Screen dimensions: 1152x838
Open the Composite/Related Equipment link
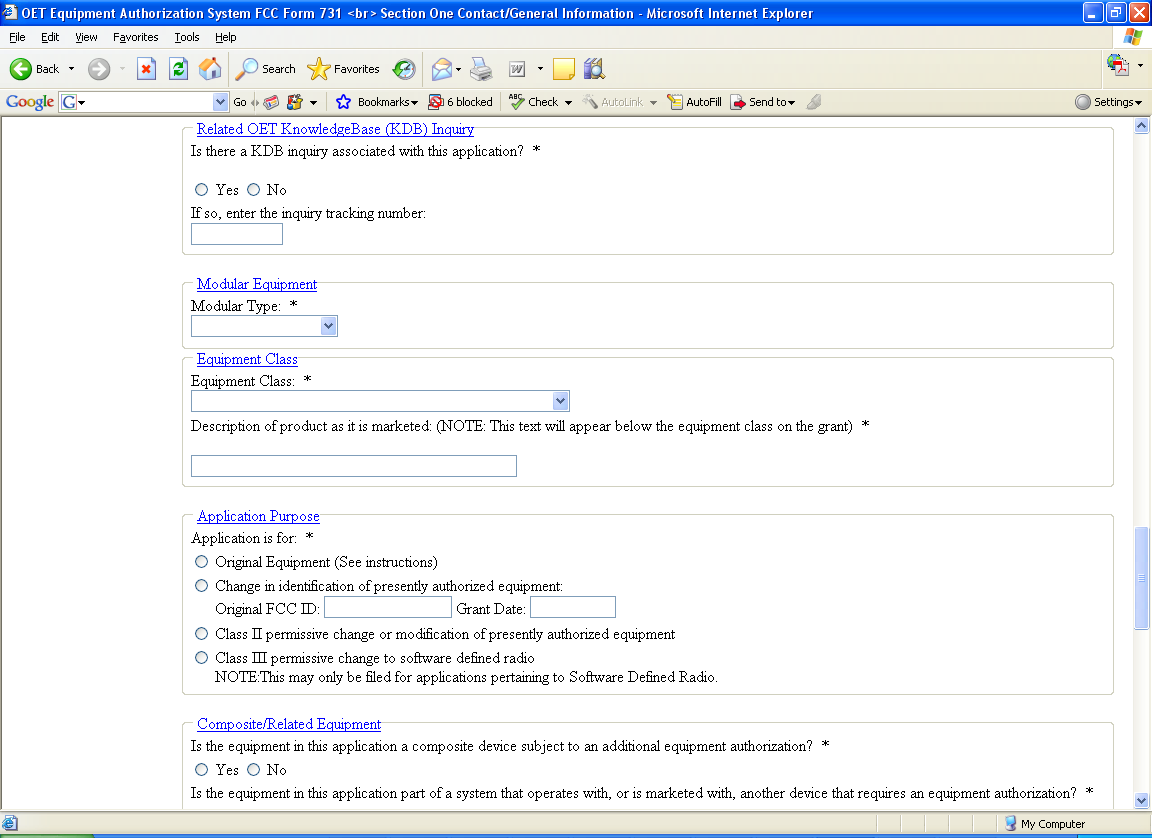[x=289, y=724]
